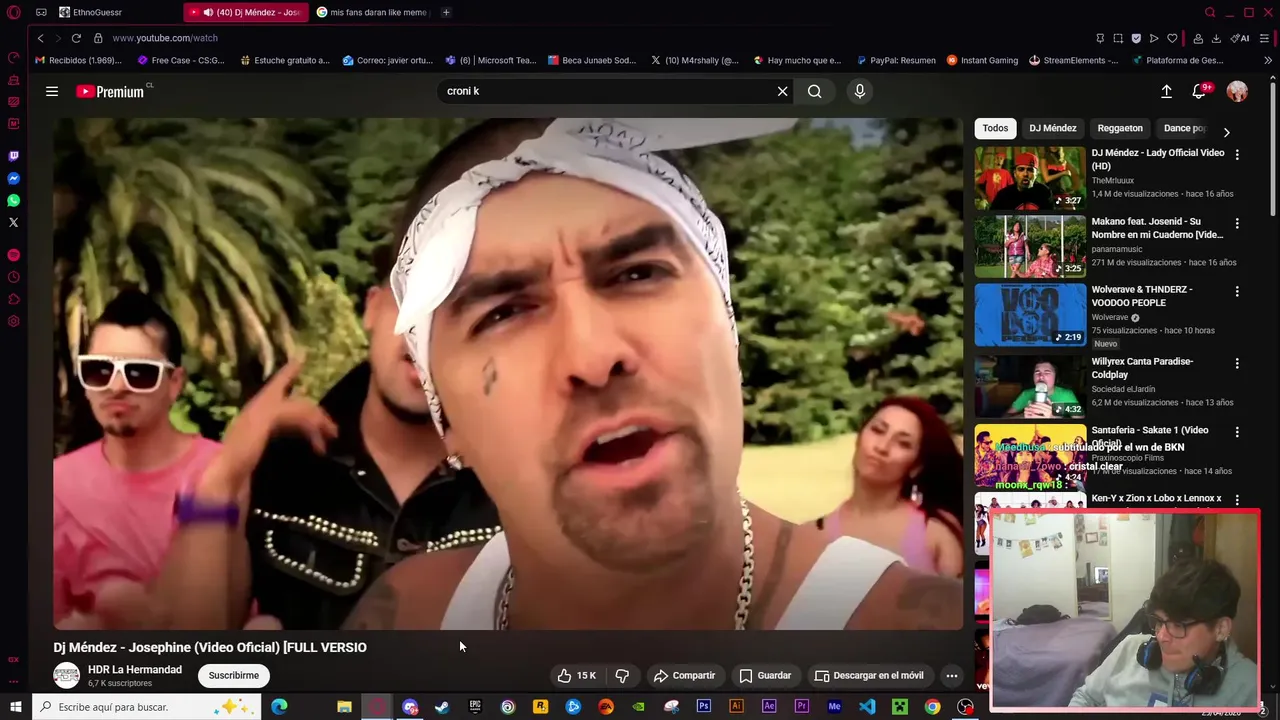1280x720 pixels.
Task: Open browser tab search magnifier at top right
Action: click(1210, 12)
